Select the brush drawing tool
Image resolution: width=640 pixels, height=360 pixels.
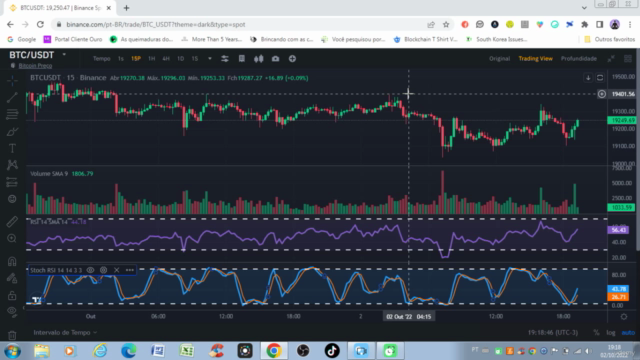pyautogui.click(x=12, y=131)
